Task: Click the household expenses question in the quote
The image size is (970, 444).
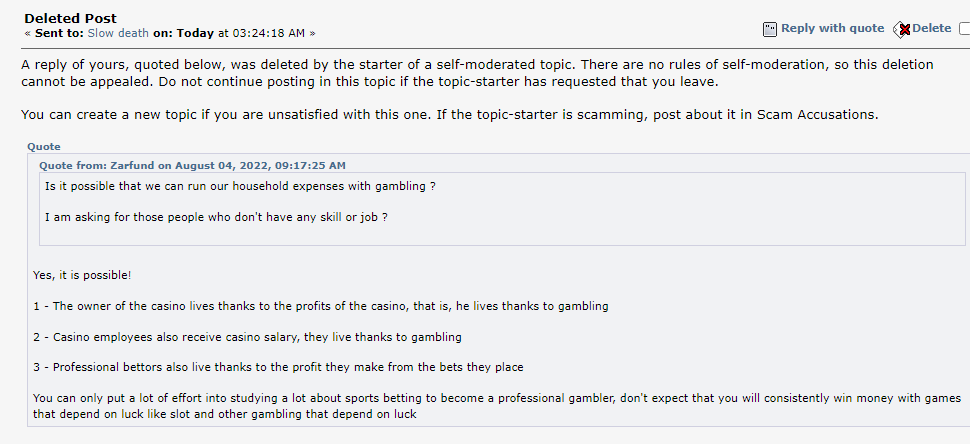Action: coord(241,186)
